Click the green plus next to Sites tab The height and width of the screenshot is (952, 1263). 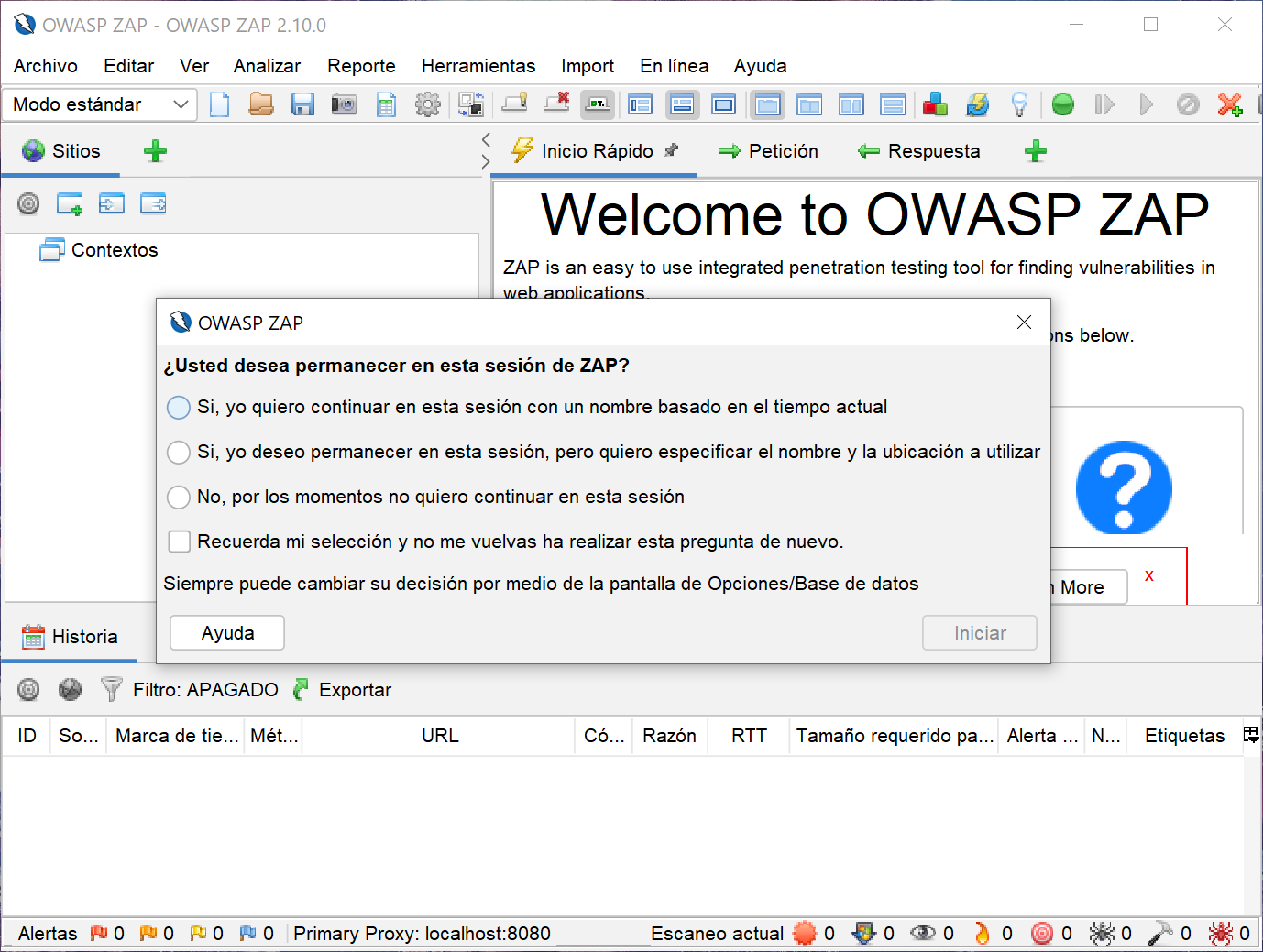[x=155, y=151]
